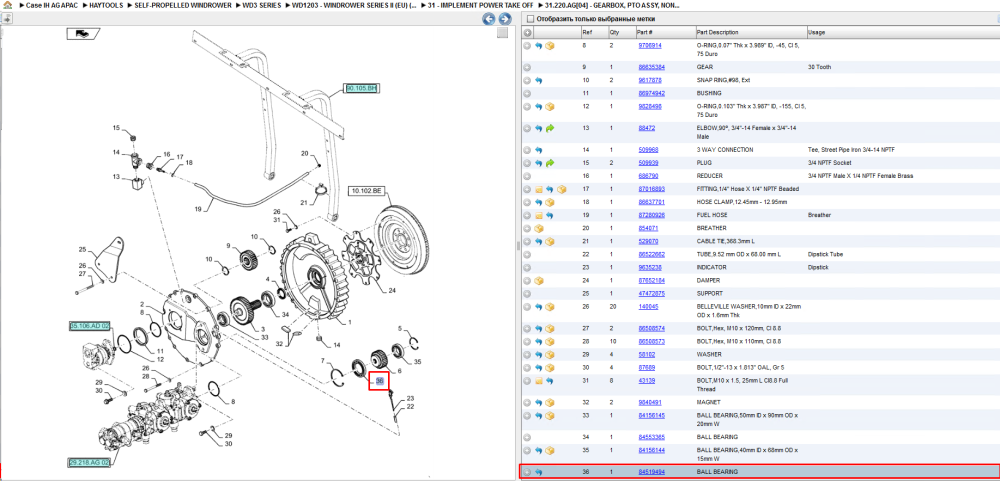Click the small square button at diagram corner
Screen dimensions: 1000x481
coord(503,33)
